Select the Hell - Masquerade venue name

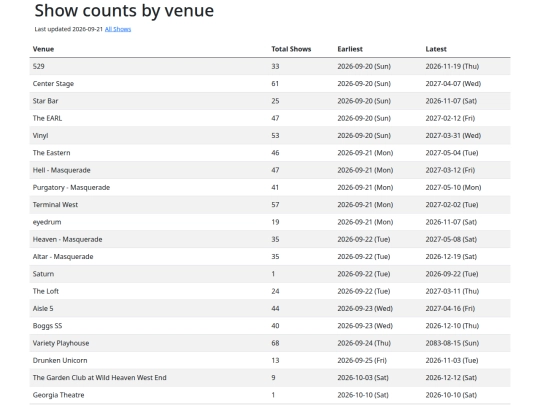tap(61, 170)
